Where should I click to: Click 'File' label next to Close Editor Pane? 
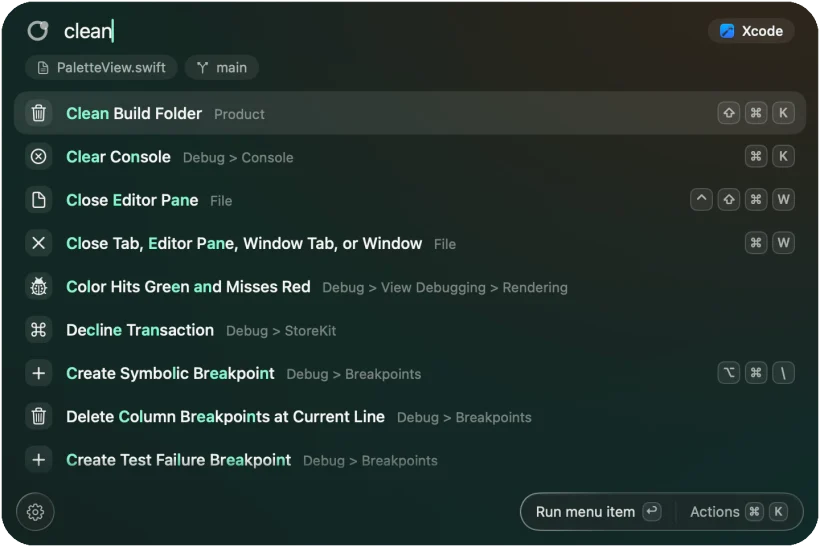pos(221,201)
